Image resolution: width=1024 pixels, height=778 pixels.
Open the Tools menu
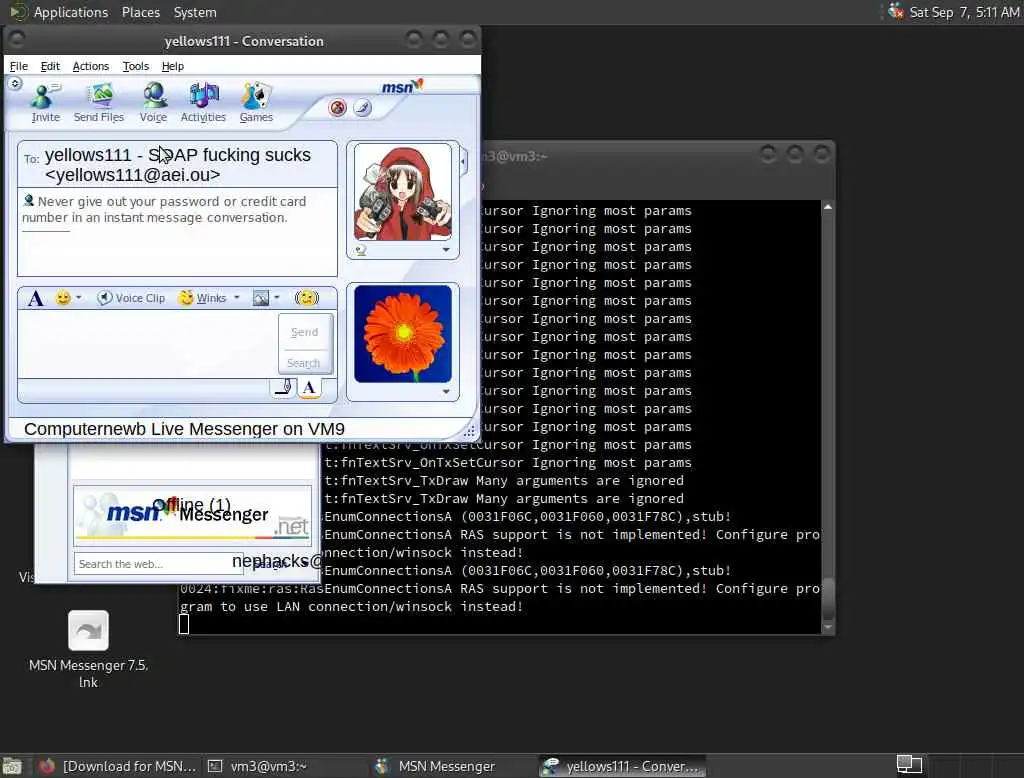click(136, 66)
